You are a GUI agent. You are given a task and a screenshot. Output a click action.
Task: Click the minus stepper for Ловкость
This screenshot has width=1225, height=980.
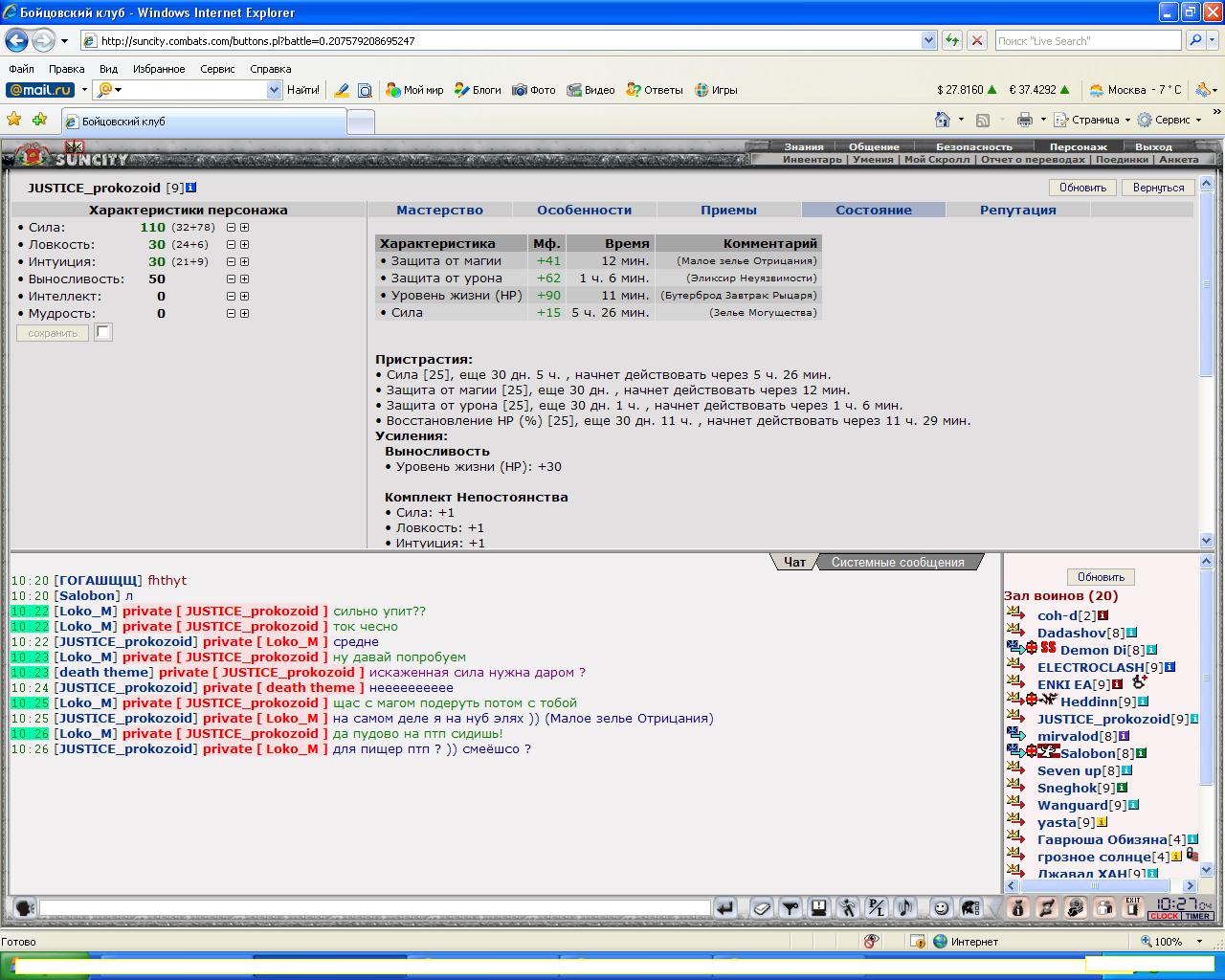[231, 245]
